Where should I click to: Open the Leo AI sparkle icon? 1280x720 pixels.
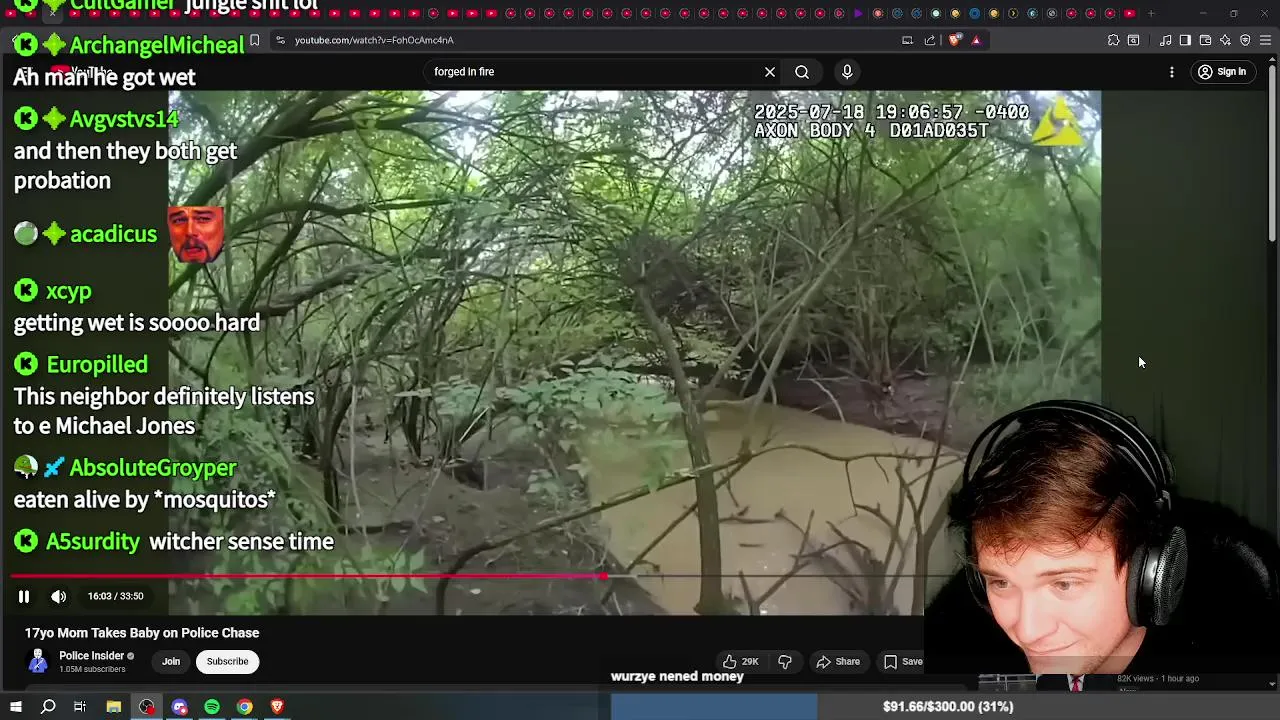coord(1225,40)
